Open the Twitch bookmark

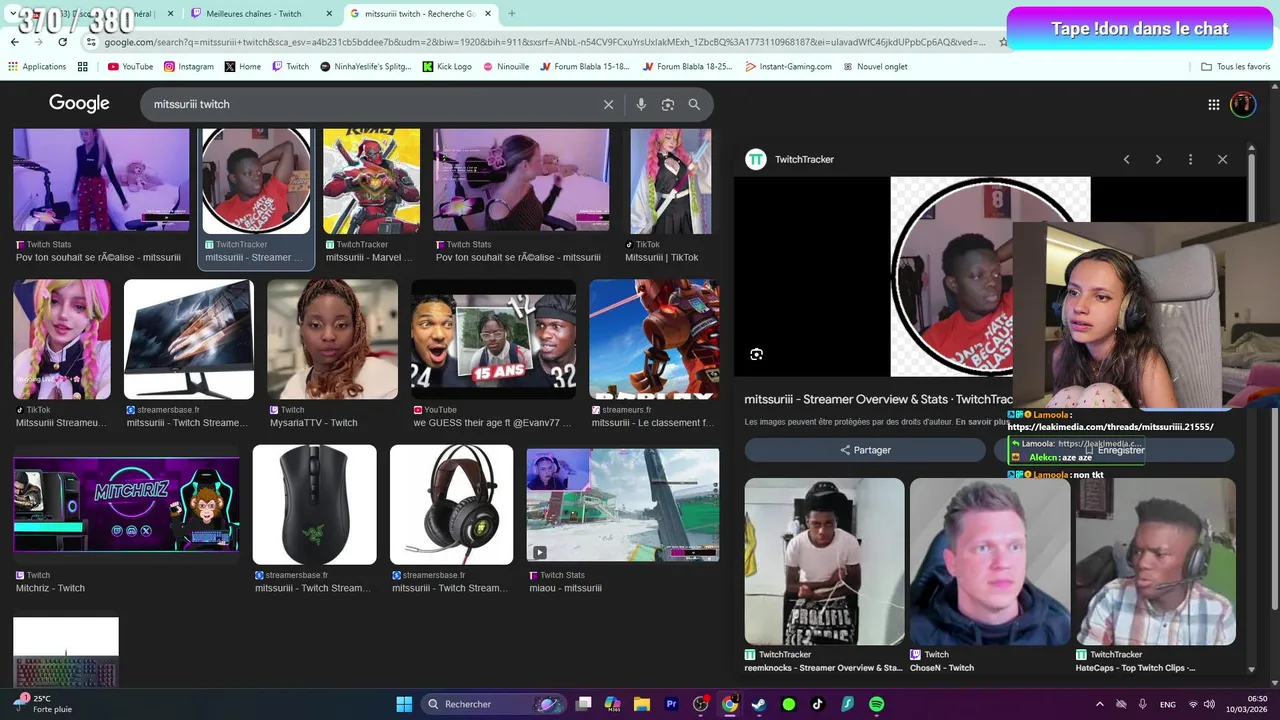click(290, 66)
